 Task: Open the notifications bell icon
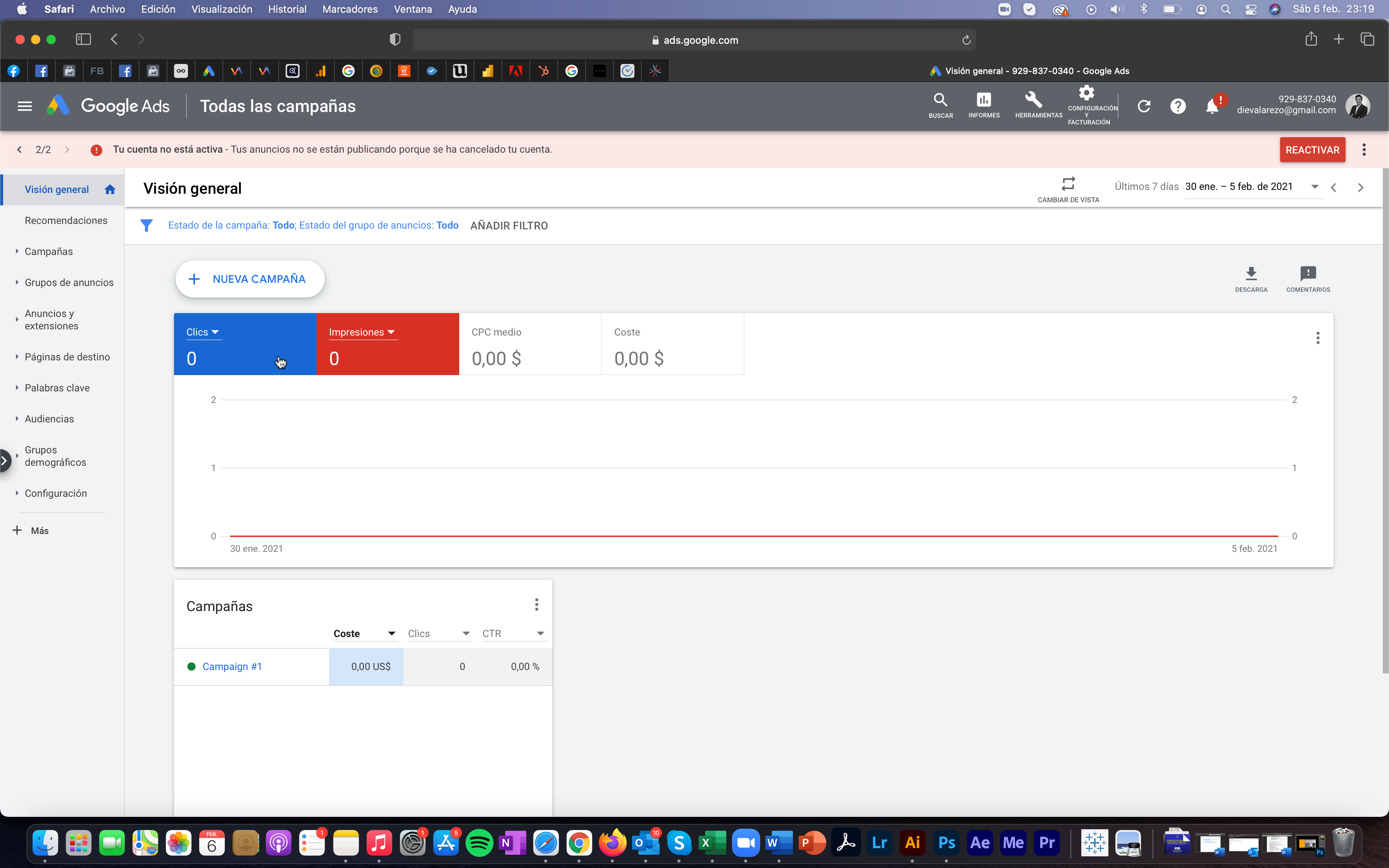tap(1211, 106)
